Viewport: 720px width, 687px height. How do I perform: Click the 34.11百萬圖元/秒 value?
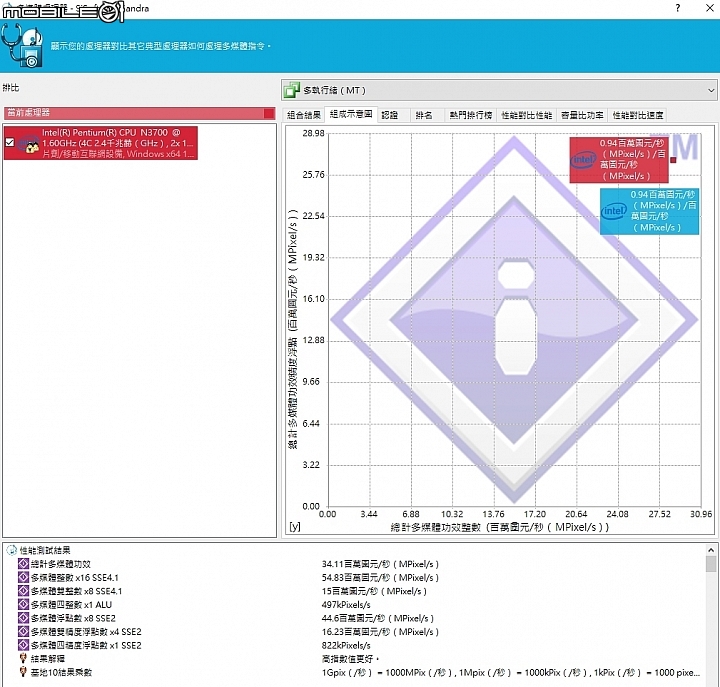(380, 563)
